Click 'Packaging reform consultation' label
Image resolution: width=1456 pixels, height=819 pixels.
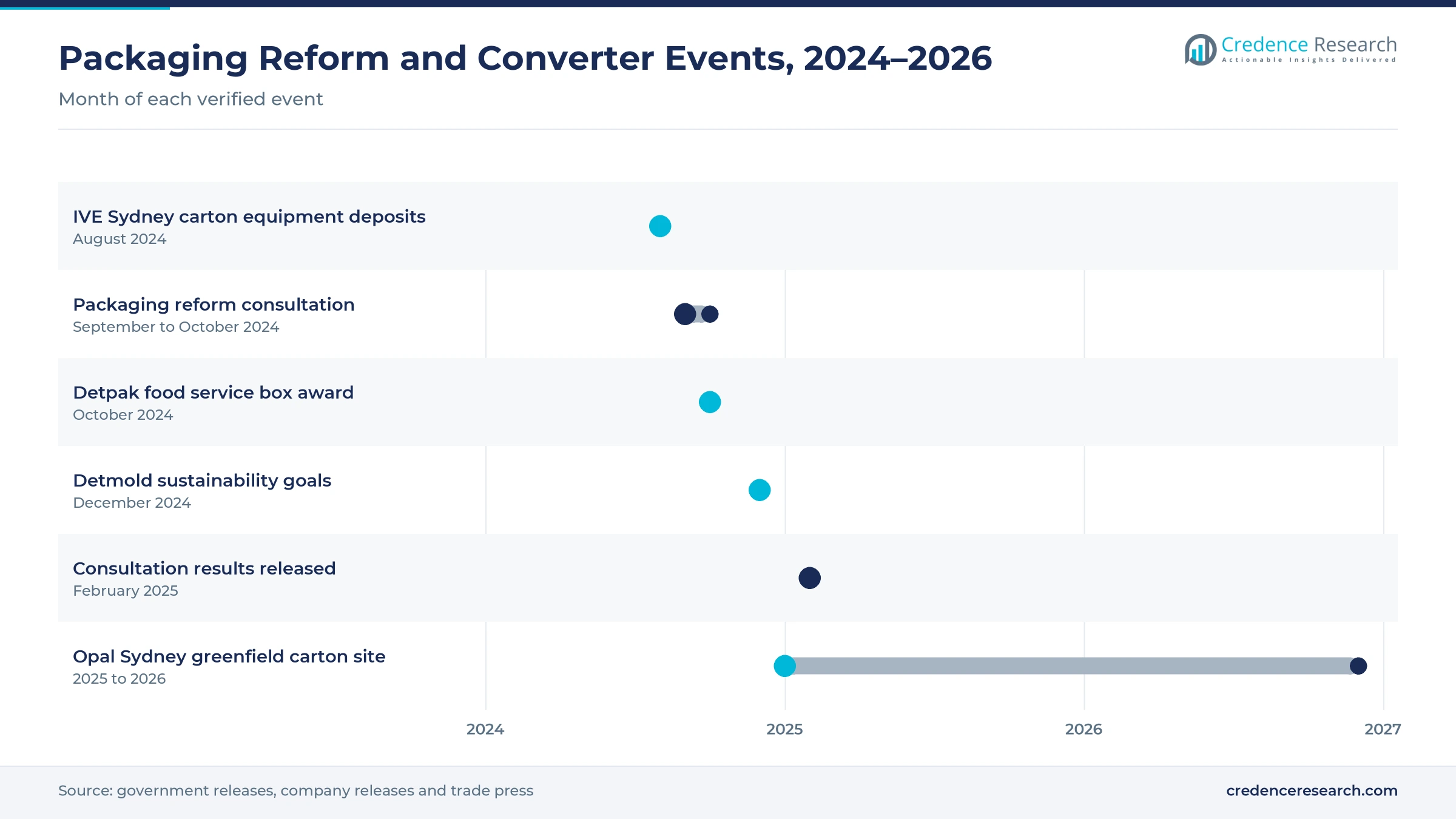214,305
